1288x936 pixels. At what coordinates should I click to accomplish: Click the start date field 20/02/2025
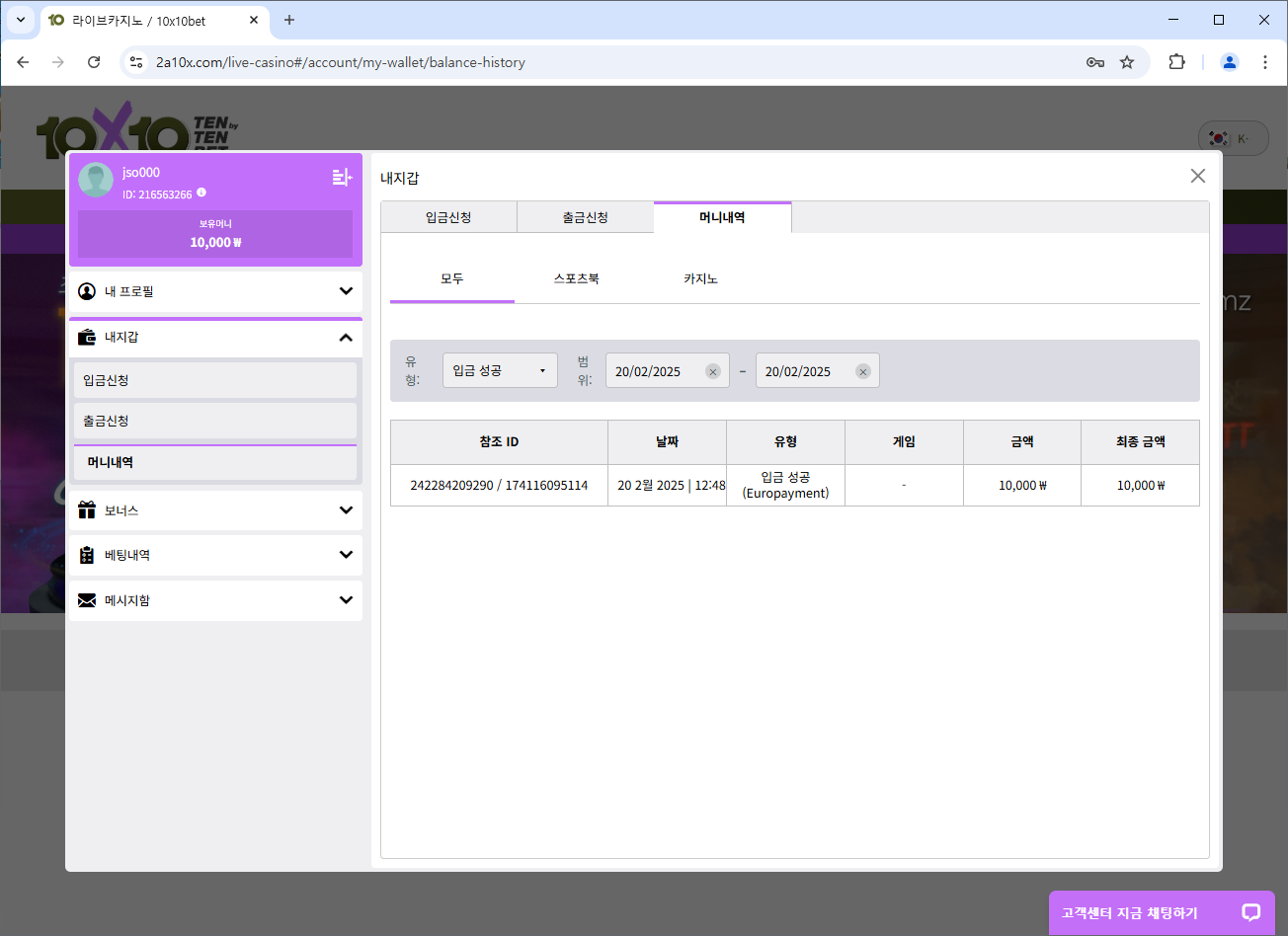652,372
